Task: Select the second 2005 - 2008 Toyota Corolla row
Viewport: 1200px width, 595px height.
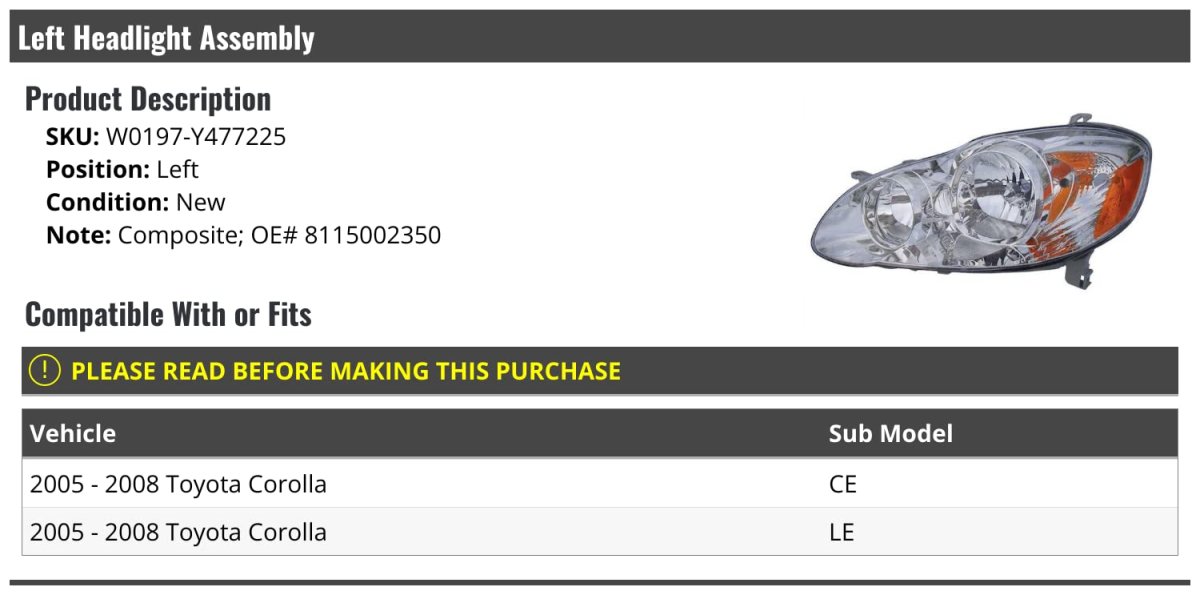Action: point(178,532)
